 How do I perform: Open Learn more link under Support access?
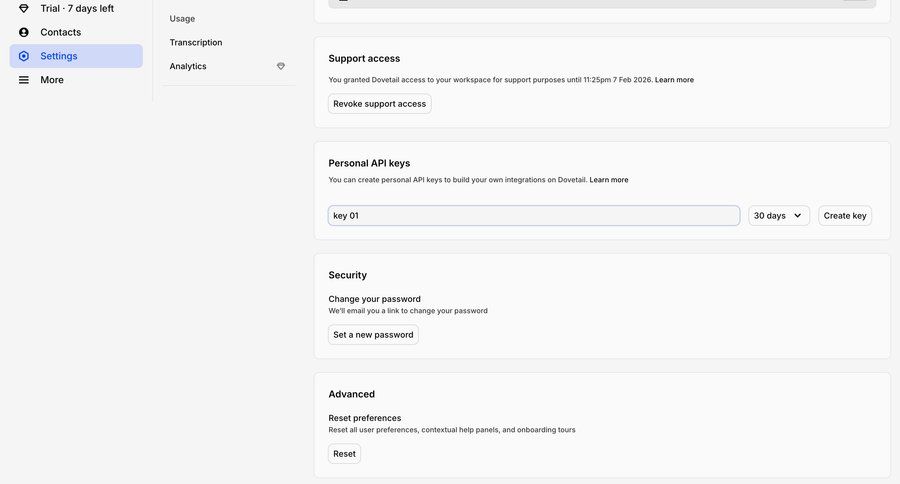[x=674, y=80]
